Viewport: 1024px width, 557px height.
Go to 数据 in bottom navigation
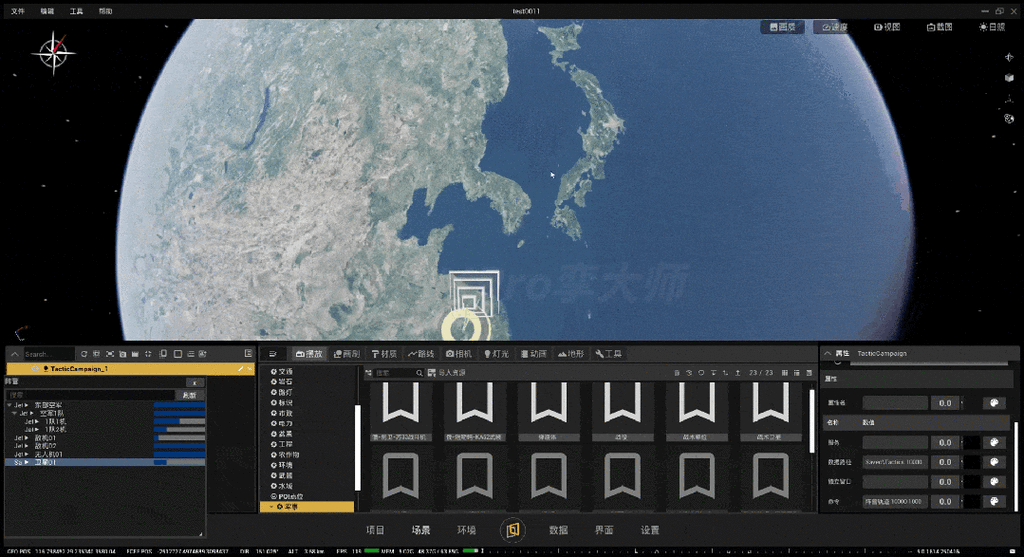click(x=558, y=530)
